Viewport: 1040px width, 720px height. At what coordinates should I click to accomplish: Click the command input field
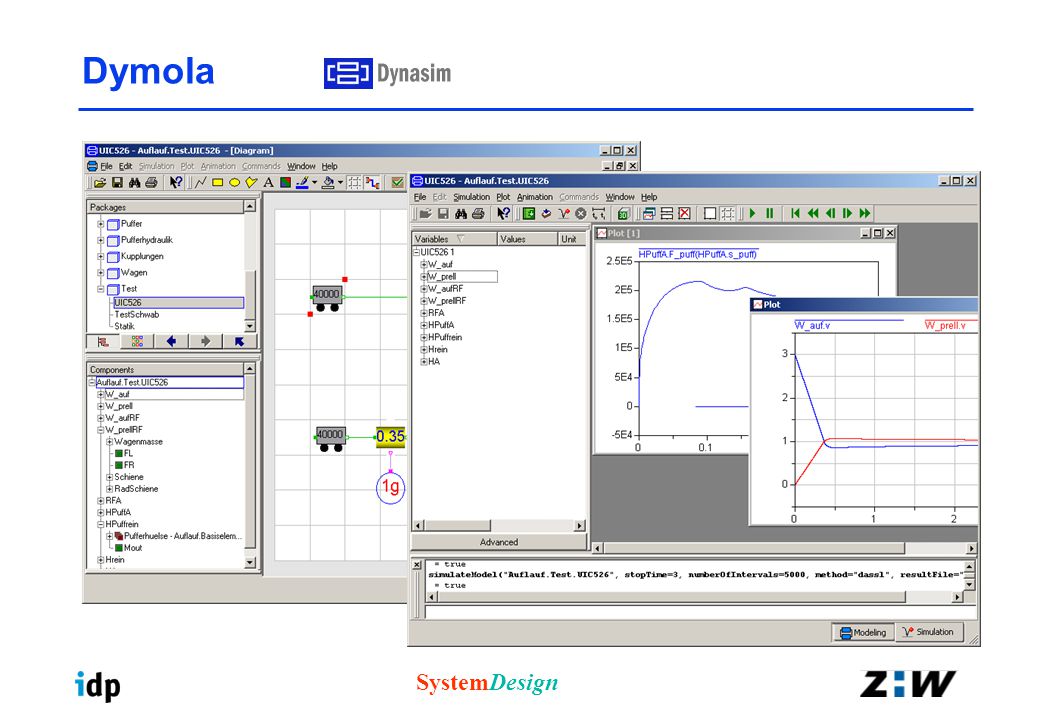point(700,612)
